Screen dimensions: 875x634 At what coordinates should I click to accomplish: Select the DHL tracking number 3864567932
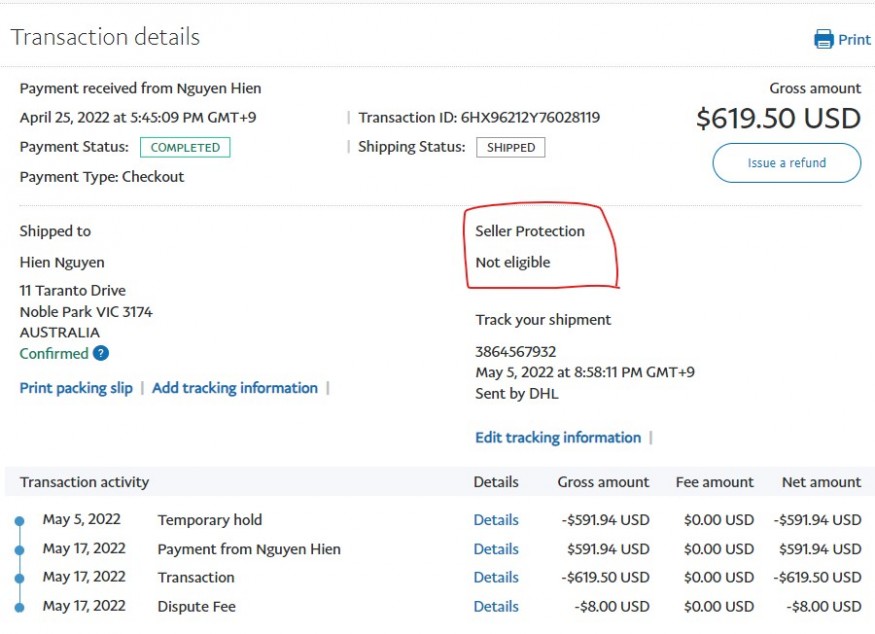[x=516, y=352]
